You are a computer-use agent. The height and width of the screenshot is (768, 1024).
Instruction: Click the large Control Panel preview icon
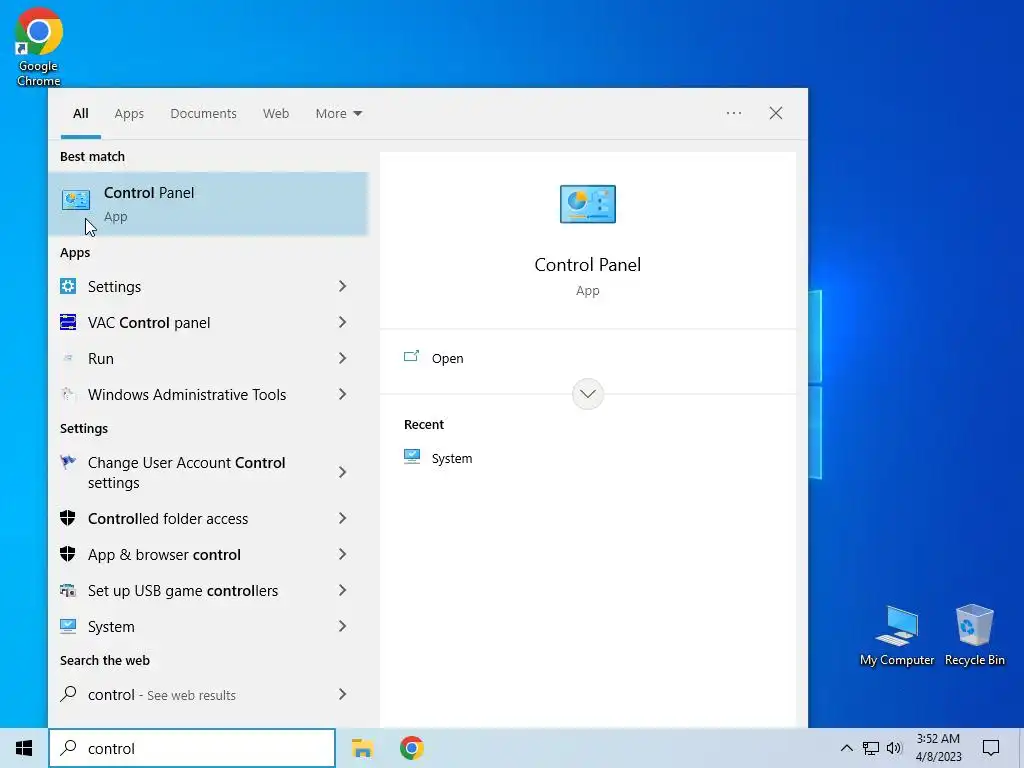588,204
